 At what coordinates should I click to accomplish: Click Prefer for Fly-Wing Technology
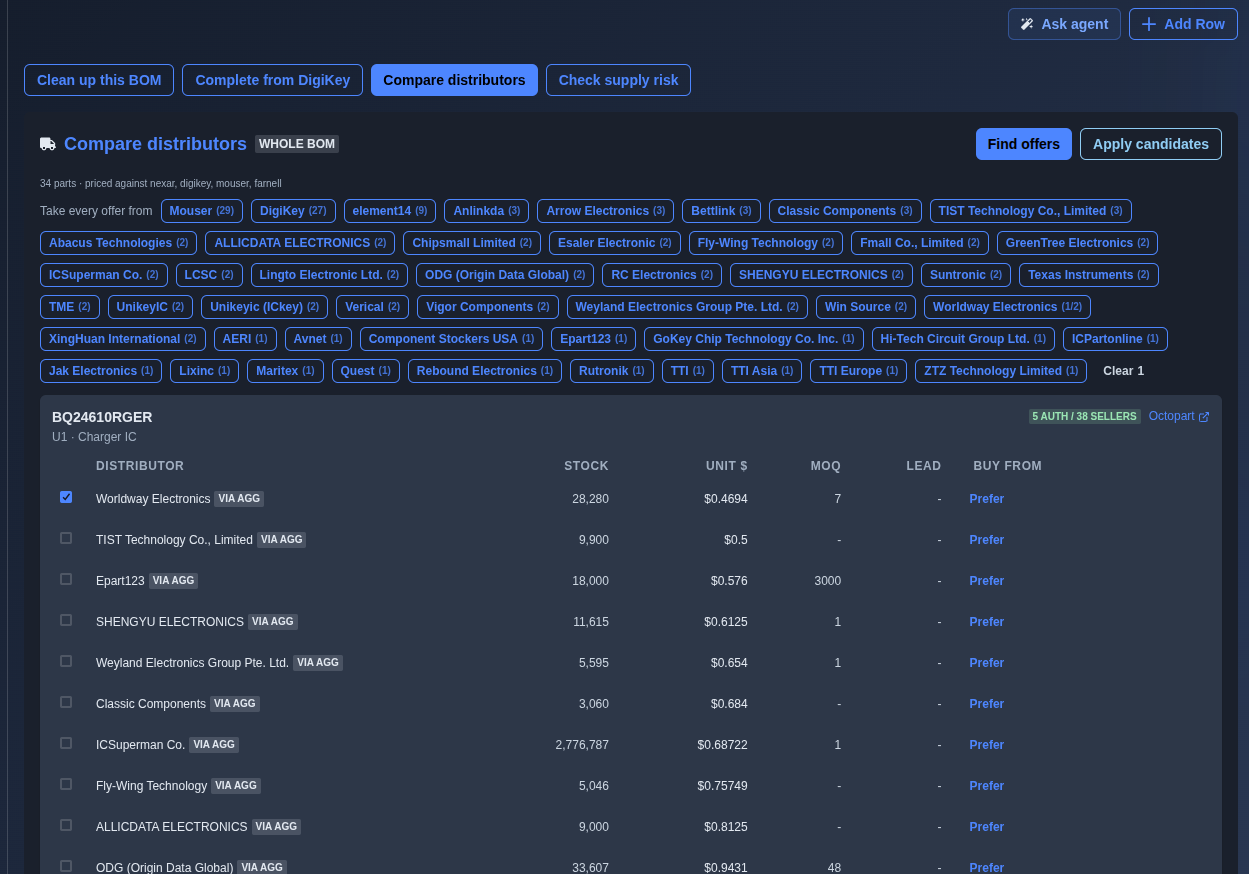[986, 786]
